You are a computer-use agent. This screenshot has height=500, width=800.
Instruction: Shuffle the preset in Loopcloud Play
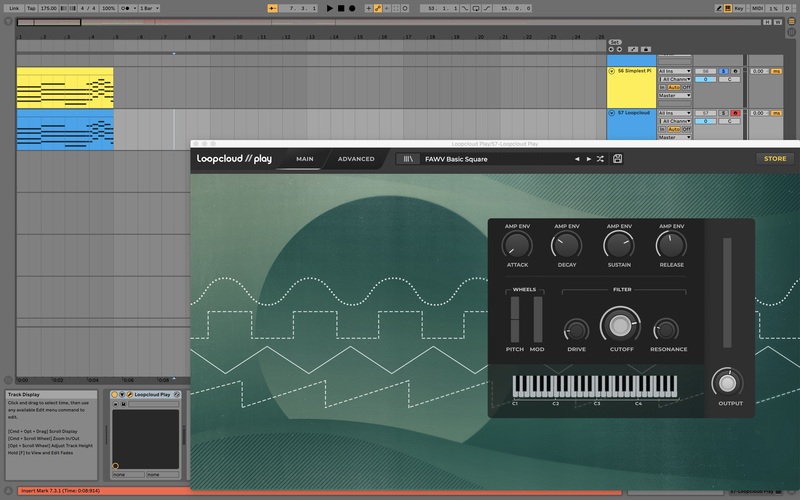click(600, 159)
